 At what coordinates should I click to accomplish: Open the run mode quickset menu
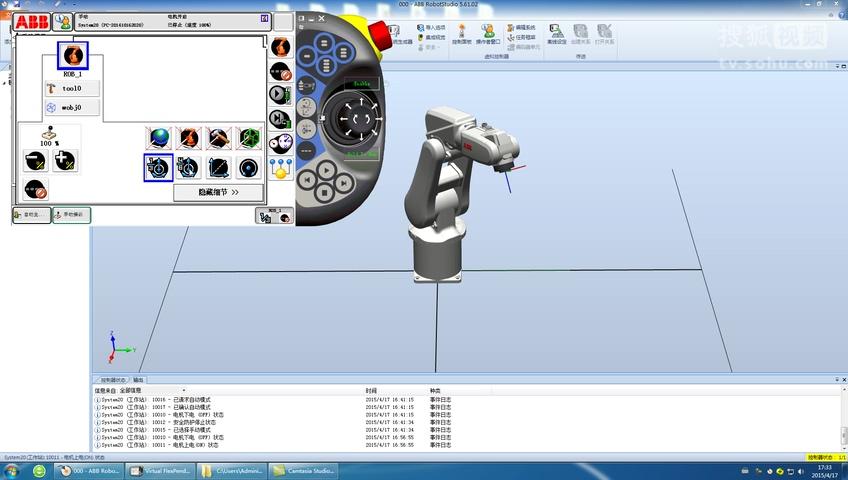[281, 94]
